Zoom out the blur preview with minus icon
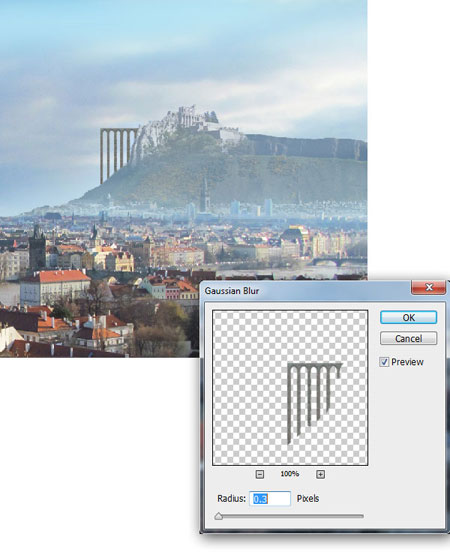This screenshot has height=552, width=450. pos(260,474)
